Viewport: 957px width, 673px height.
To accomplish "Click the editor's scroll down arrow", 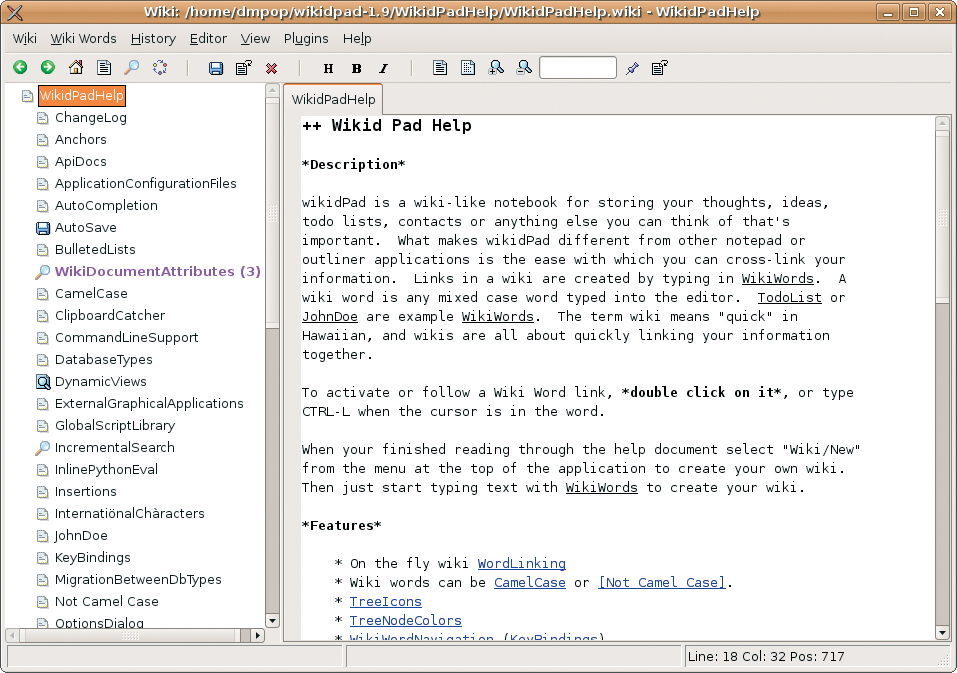I will (x=942, y=633).
